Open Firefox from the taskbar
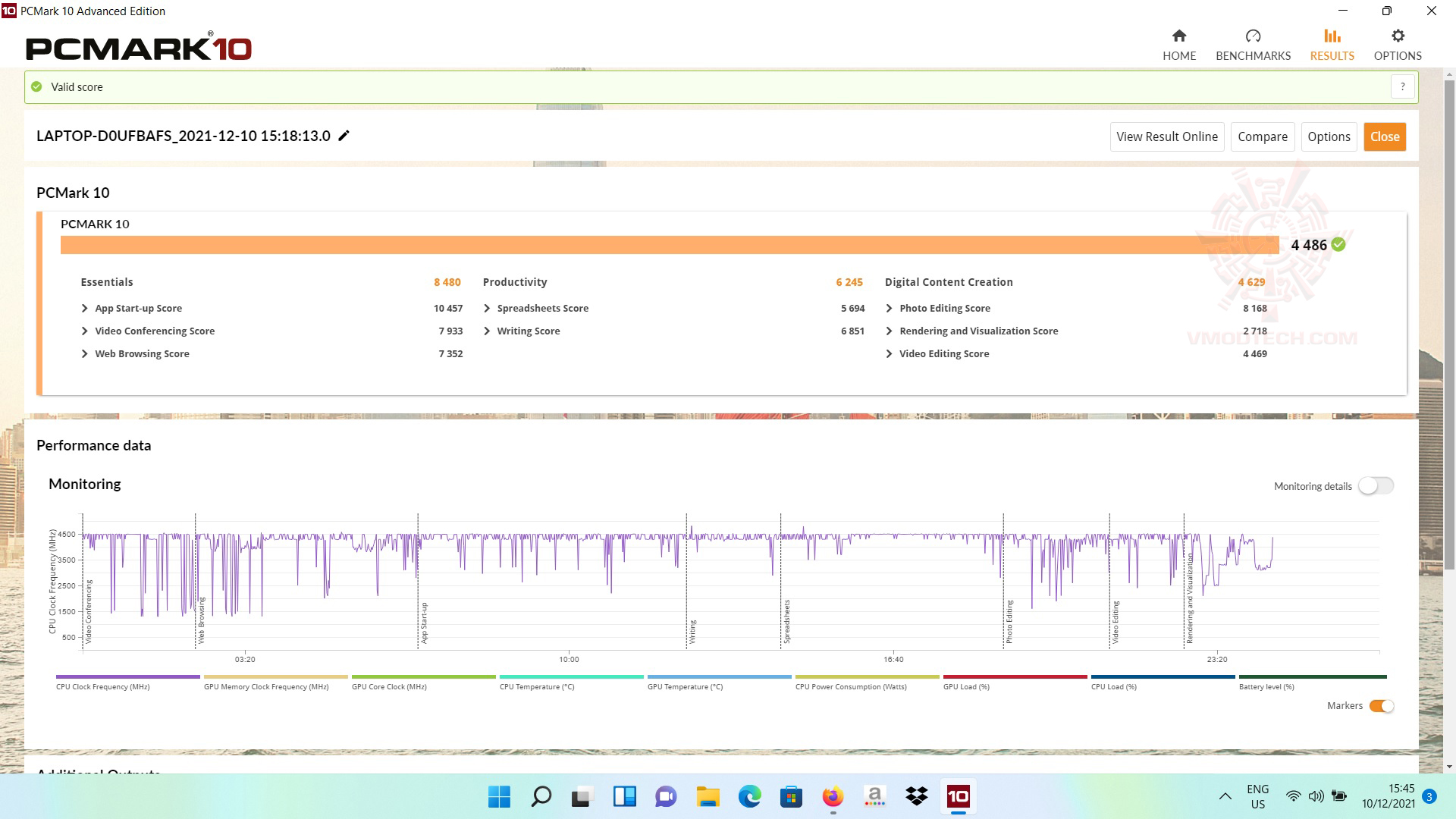This screenshot has width=1456, height=819. pyautogui.click(x=833, y=796)
